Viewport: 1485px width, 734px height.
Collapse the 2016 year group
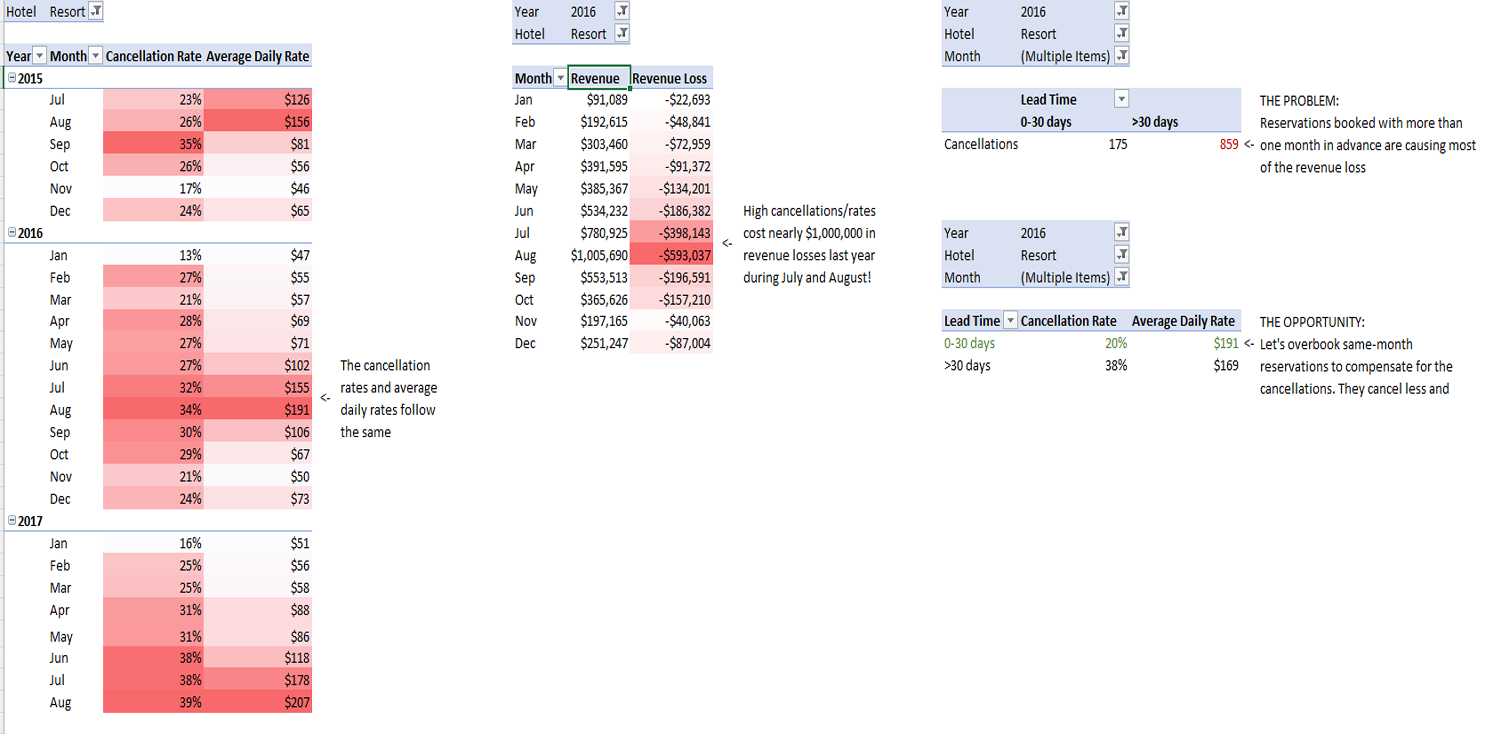coord(11,233)
